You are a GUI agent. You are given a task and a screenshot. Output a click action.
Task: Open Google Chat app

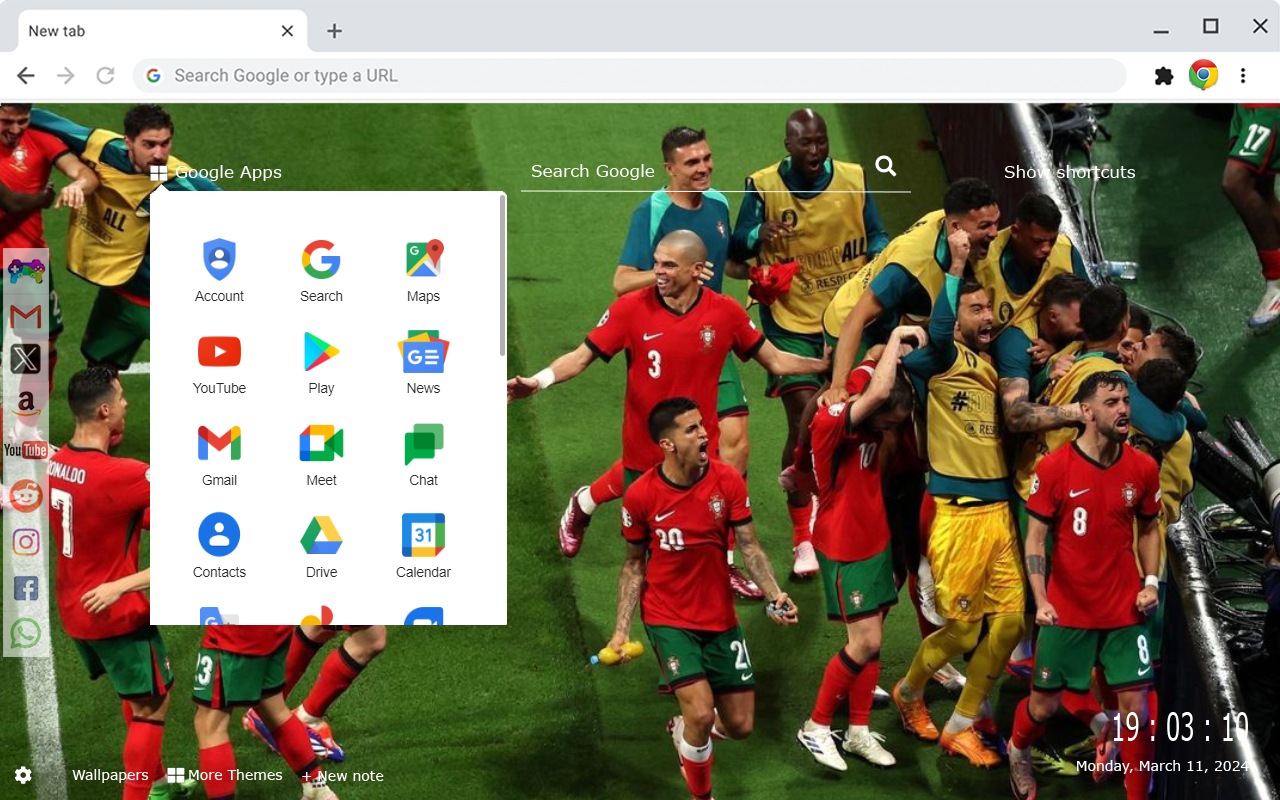423,455
